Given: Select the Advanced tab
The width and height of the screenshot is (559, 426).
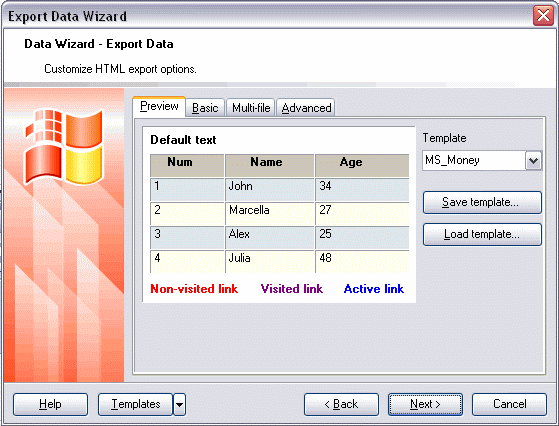Looking at the screenshot, I should point(306,108).
